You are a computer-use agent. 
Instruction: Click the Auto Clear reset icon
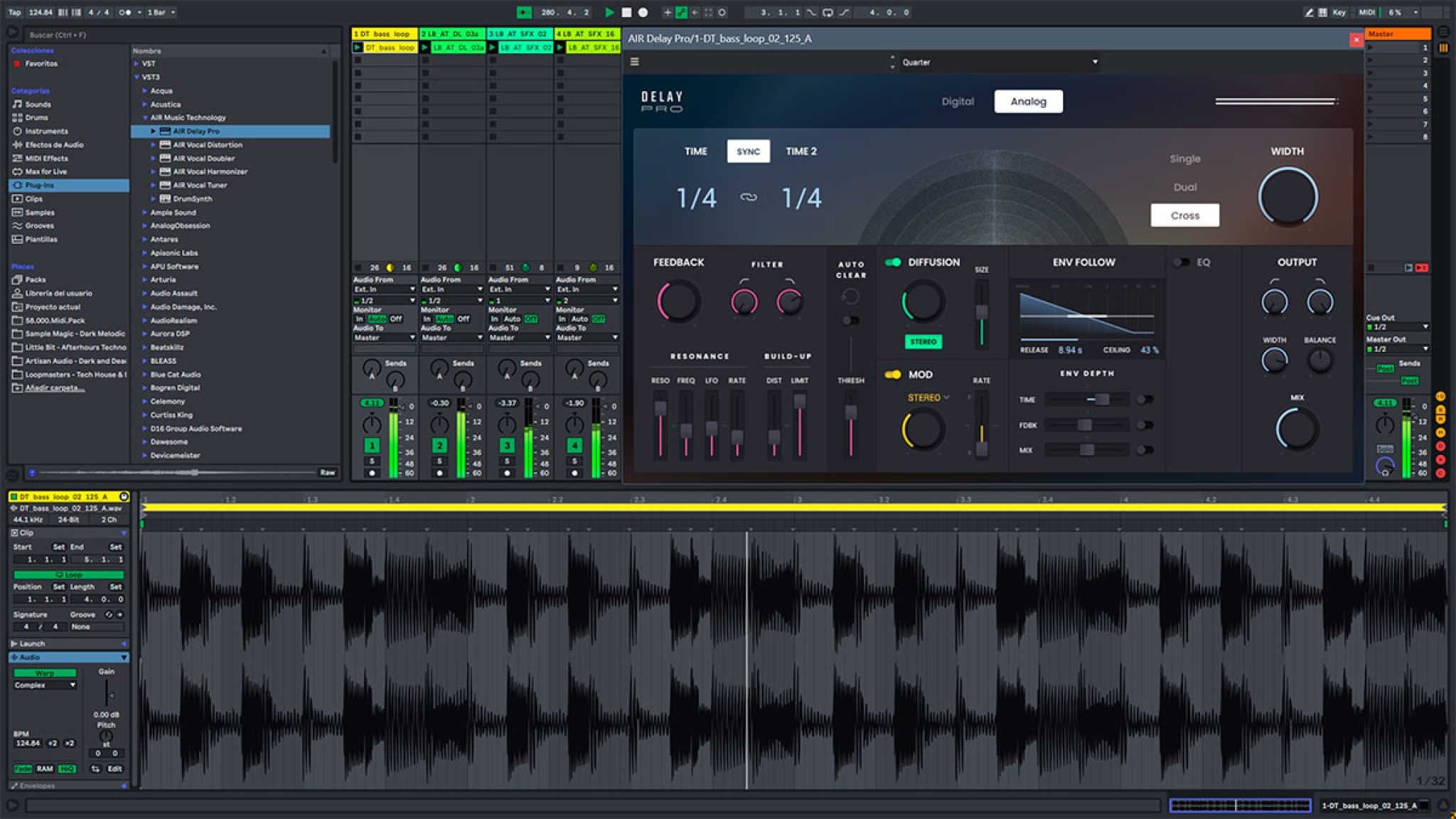pos(850,296)
